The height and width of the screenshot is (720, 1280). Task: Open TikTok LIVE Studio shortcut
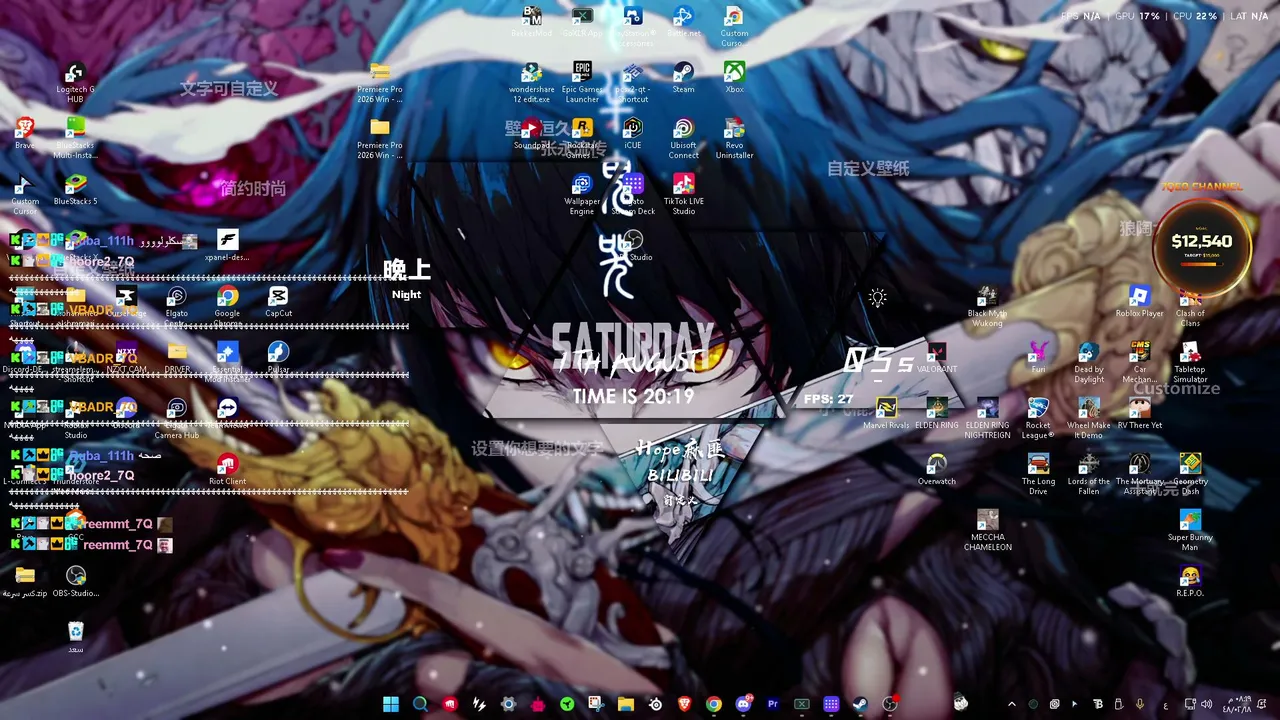click(x=684, y=195)
